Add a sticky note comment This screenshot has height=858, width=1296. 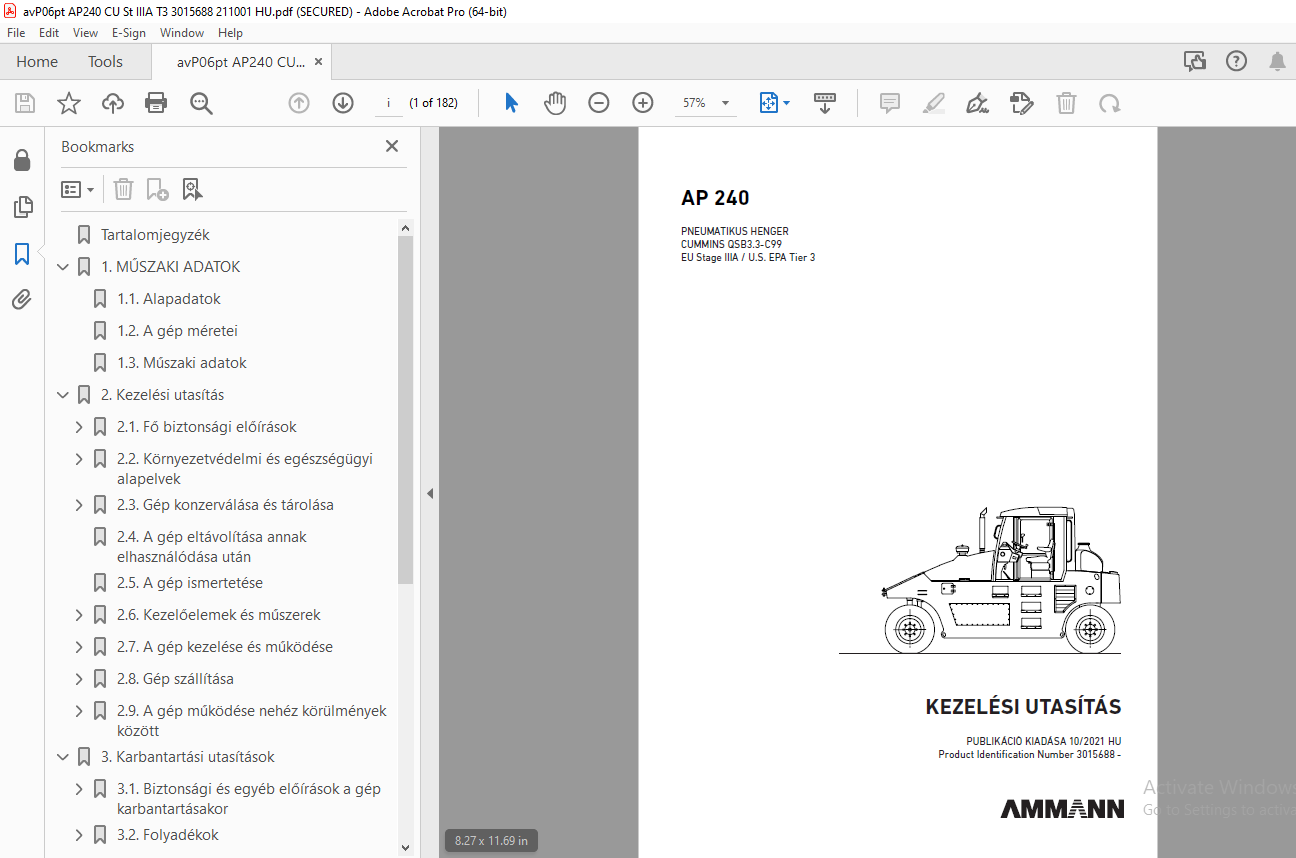(x=890, y=103)
